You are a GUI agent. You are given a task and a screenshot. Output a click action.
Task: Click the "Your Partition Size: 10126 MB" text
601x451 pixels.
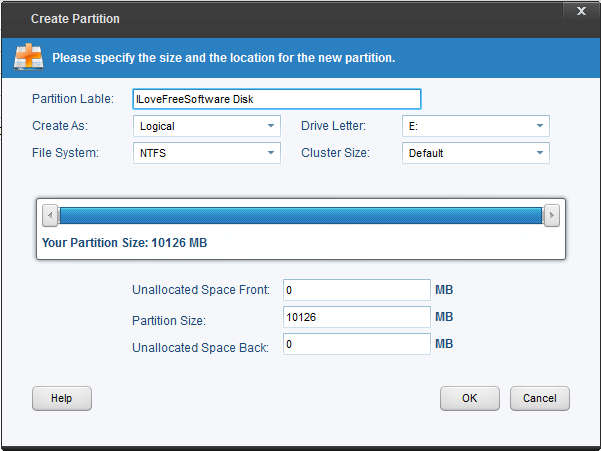(125, 242)
